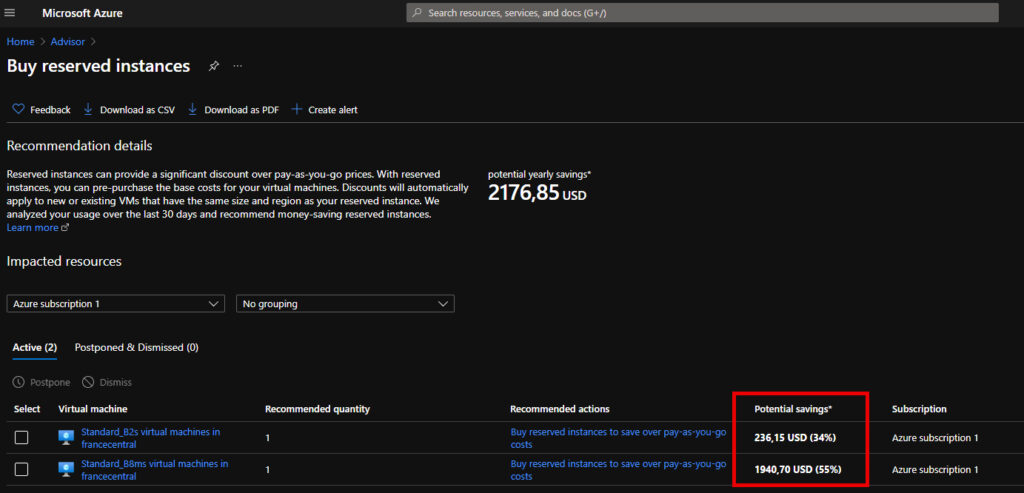This screenshot has height=493, width=1024.
Task: Click the Recommendation details heading
Action: point(79,146)
